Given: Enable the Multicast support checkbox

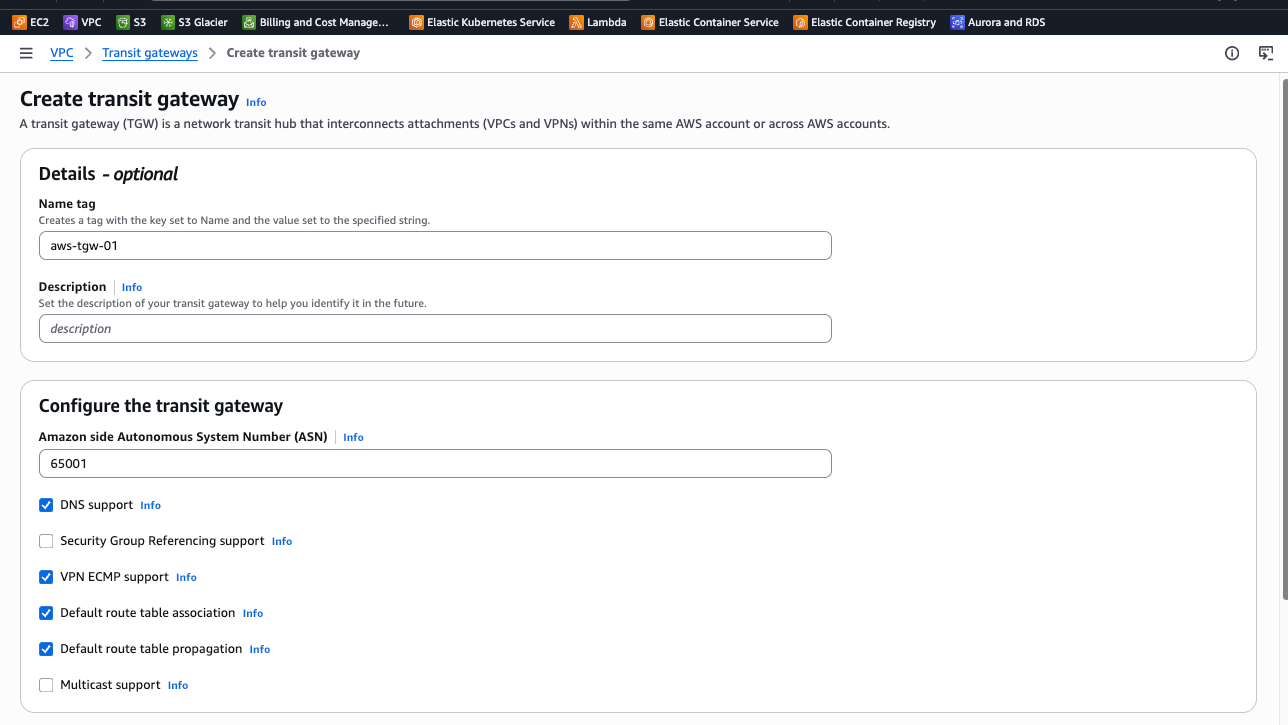Looking at the screenshot, I should coord(46,685).
